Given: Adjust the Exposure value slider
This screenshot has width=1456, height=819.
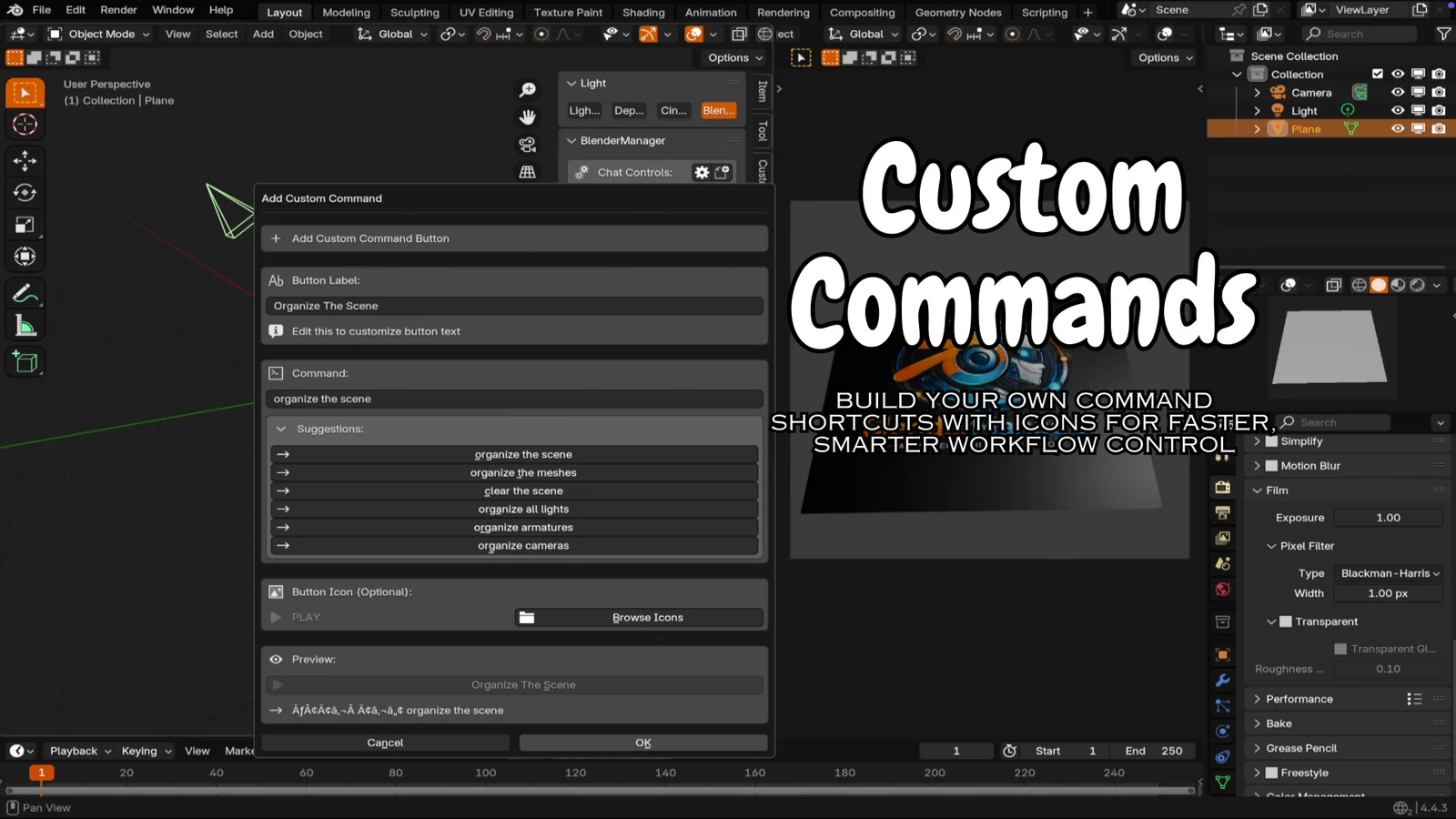Looking at the screenshot, I should [1388, 518].
